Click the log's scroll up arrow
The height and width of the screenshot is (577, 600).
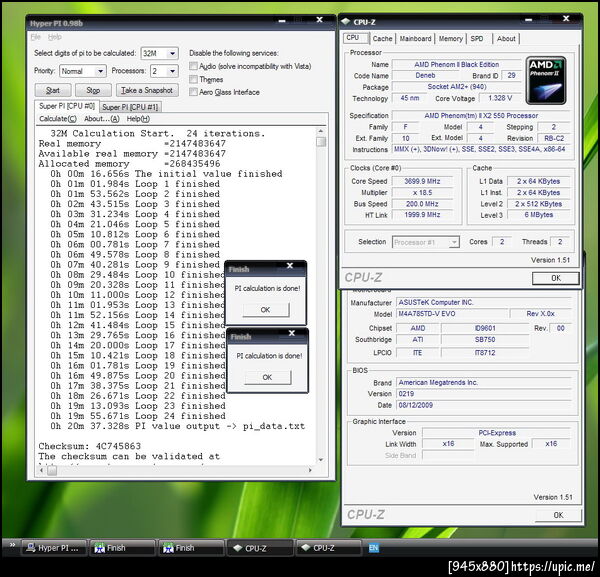321,131
